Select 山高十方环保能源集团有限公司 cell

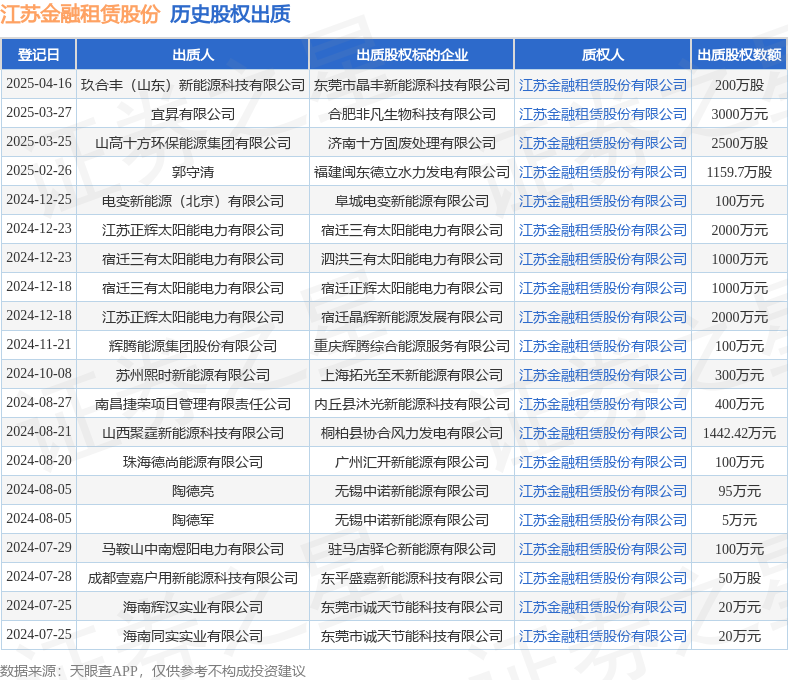[192, 143]
